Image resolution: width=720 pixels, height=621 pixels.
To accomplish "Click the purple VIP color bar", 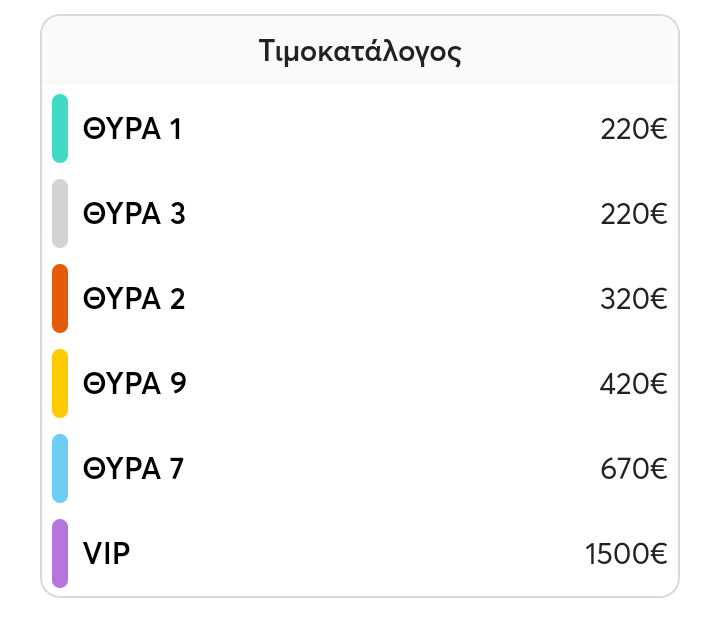I will (x=60, y=553).
